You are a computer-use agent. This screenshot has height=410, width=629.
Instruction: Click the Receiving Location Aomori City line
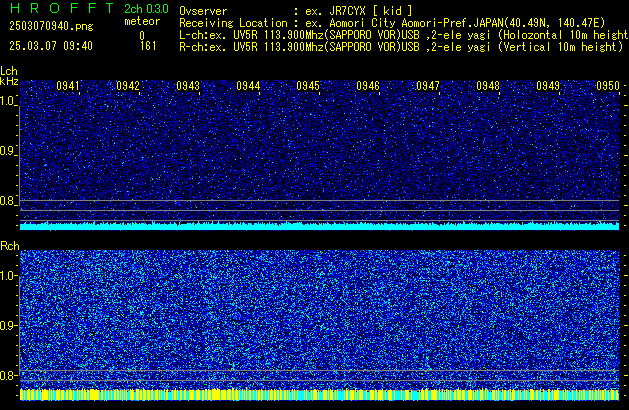(392, 23)
